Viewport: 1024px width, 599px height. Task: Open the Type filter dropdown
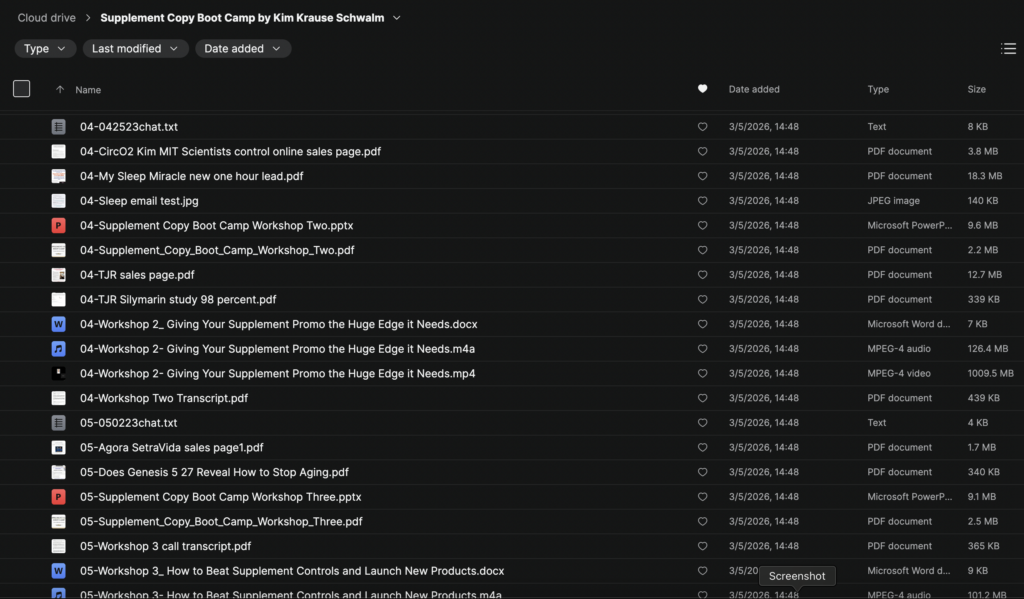tap(45, 48)
